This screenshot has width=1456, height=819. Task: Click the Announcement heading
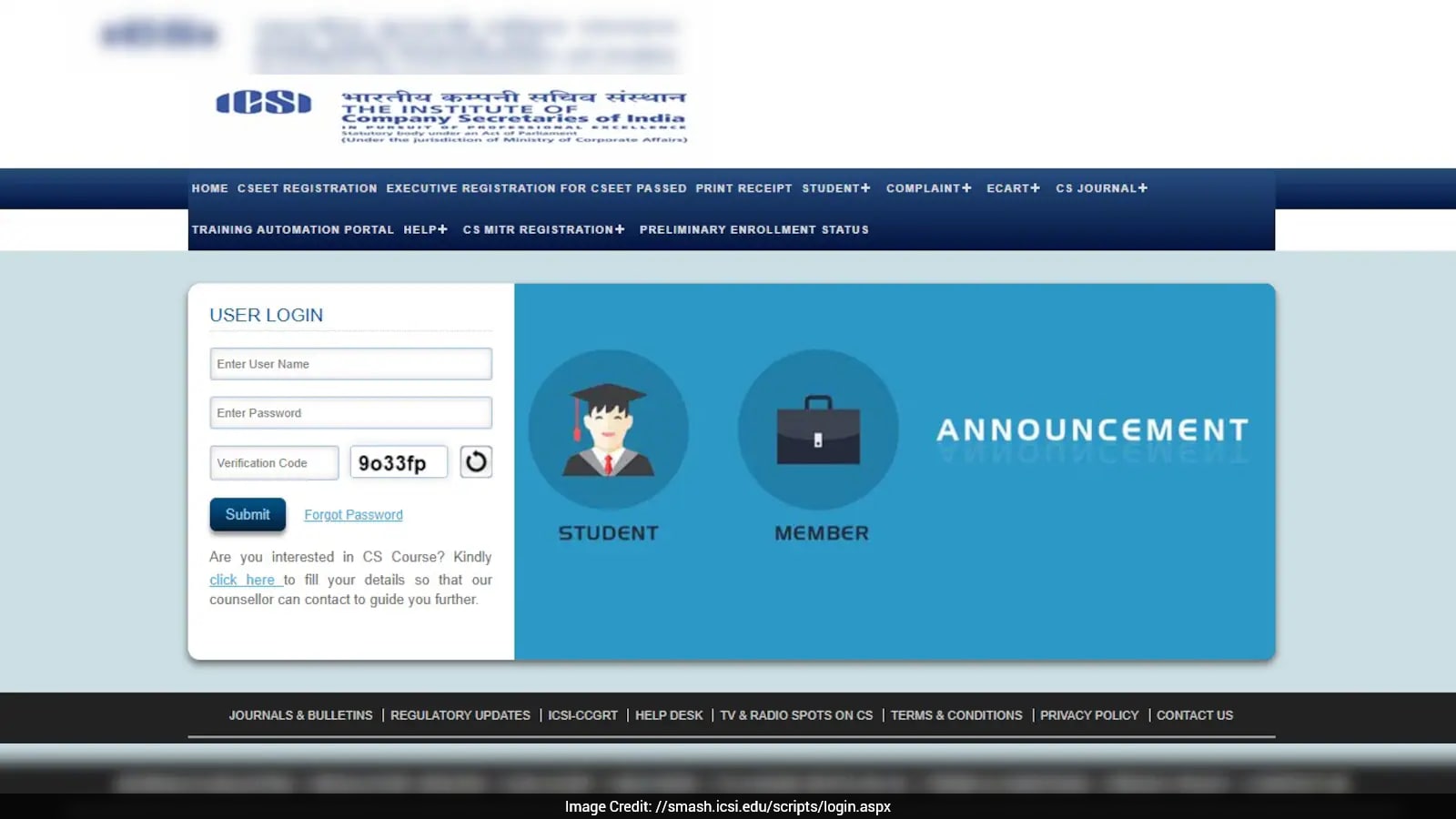[x=1092, y=430]
